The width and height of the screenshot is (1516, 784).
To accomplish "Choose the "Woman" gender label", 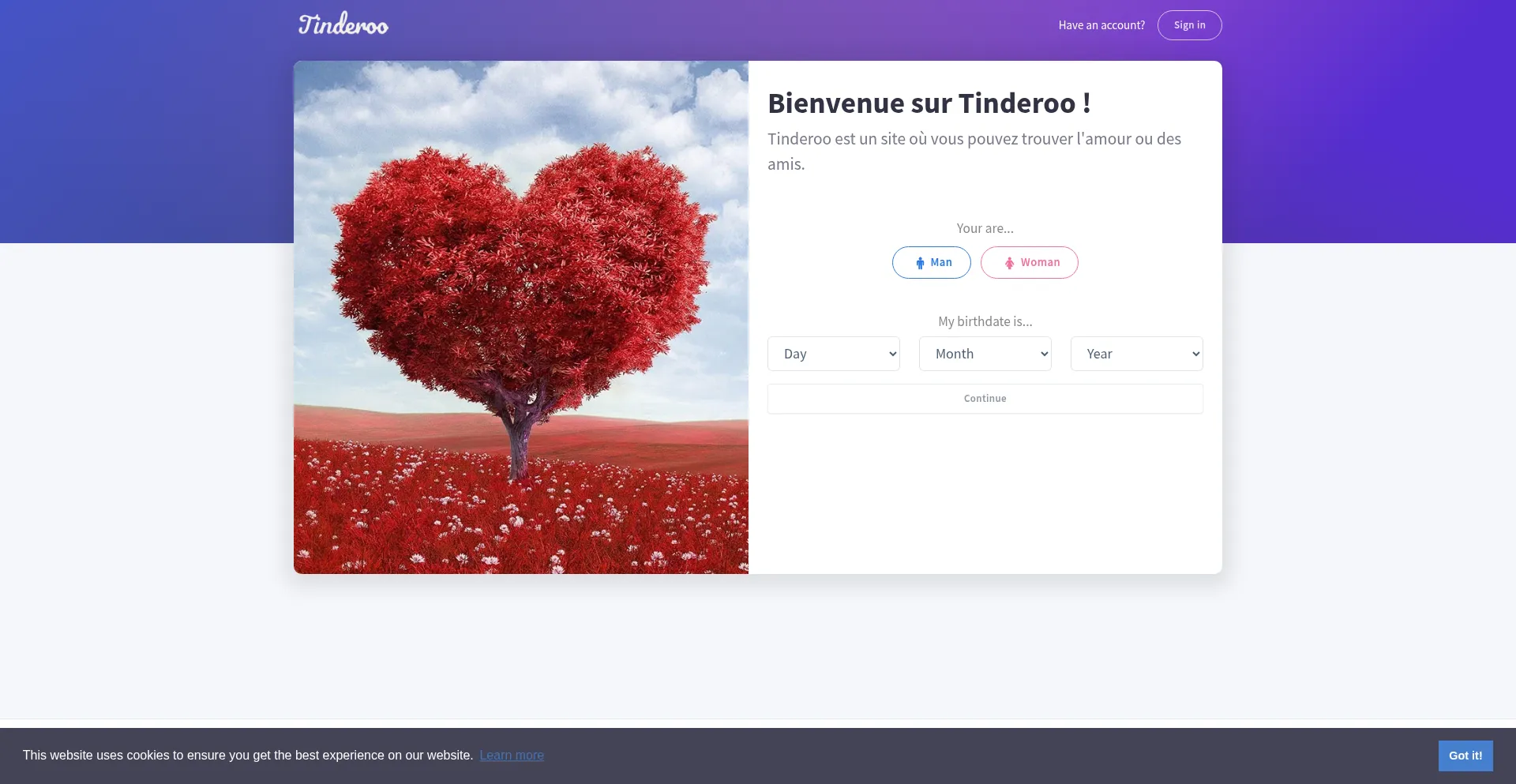I will (1040, 262).
